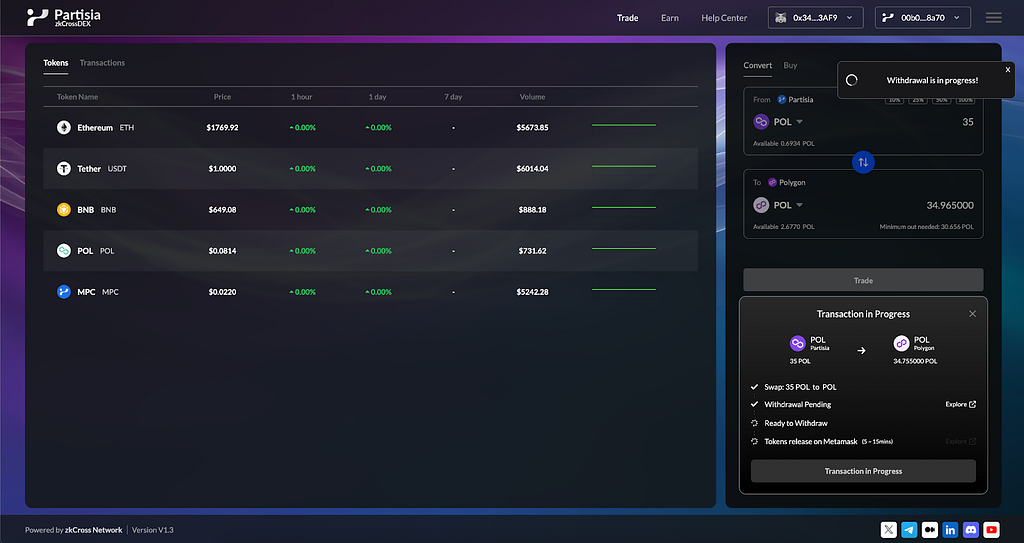
Task: Click the BNB row sparkline chart
Action: (624, 208)
